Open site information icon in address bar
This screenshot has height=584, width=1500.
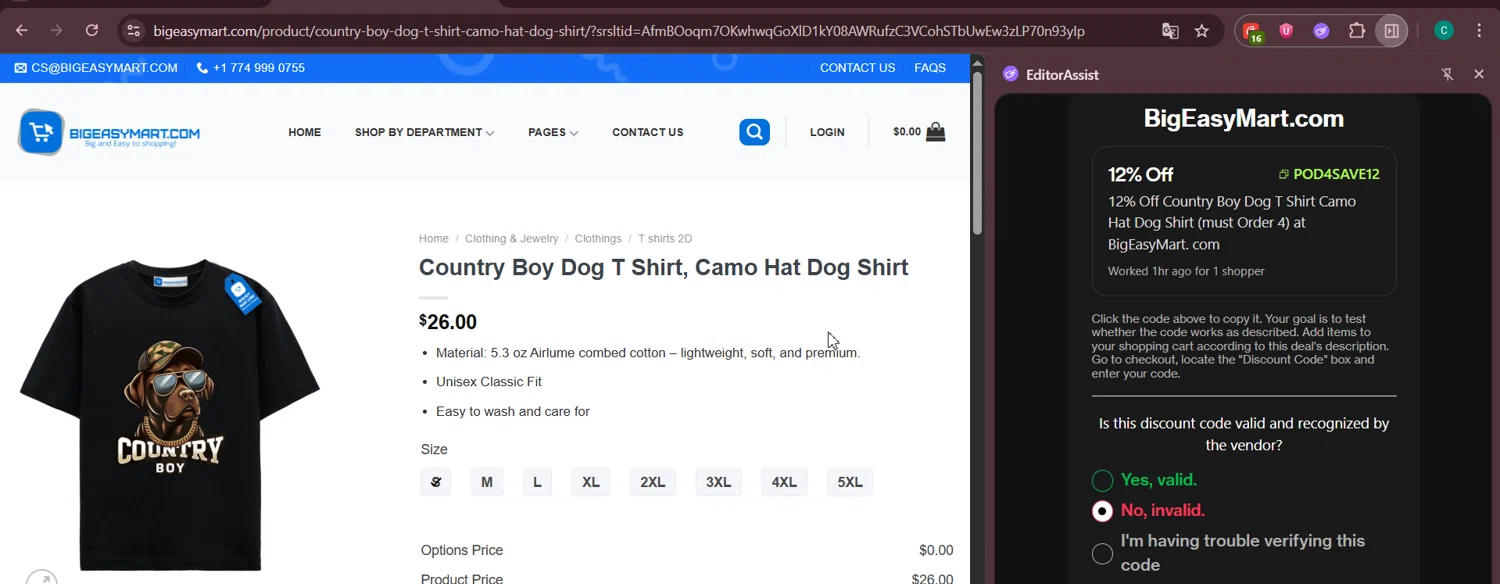(133, 31)
